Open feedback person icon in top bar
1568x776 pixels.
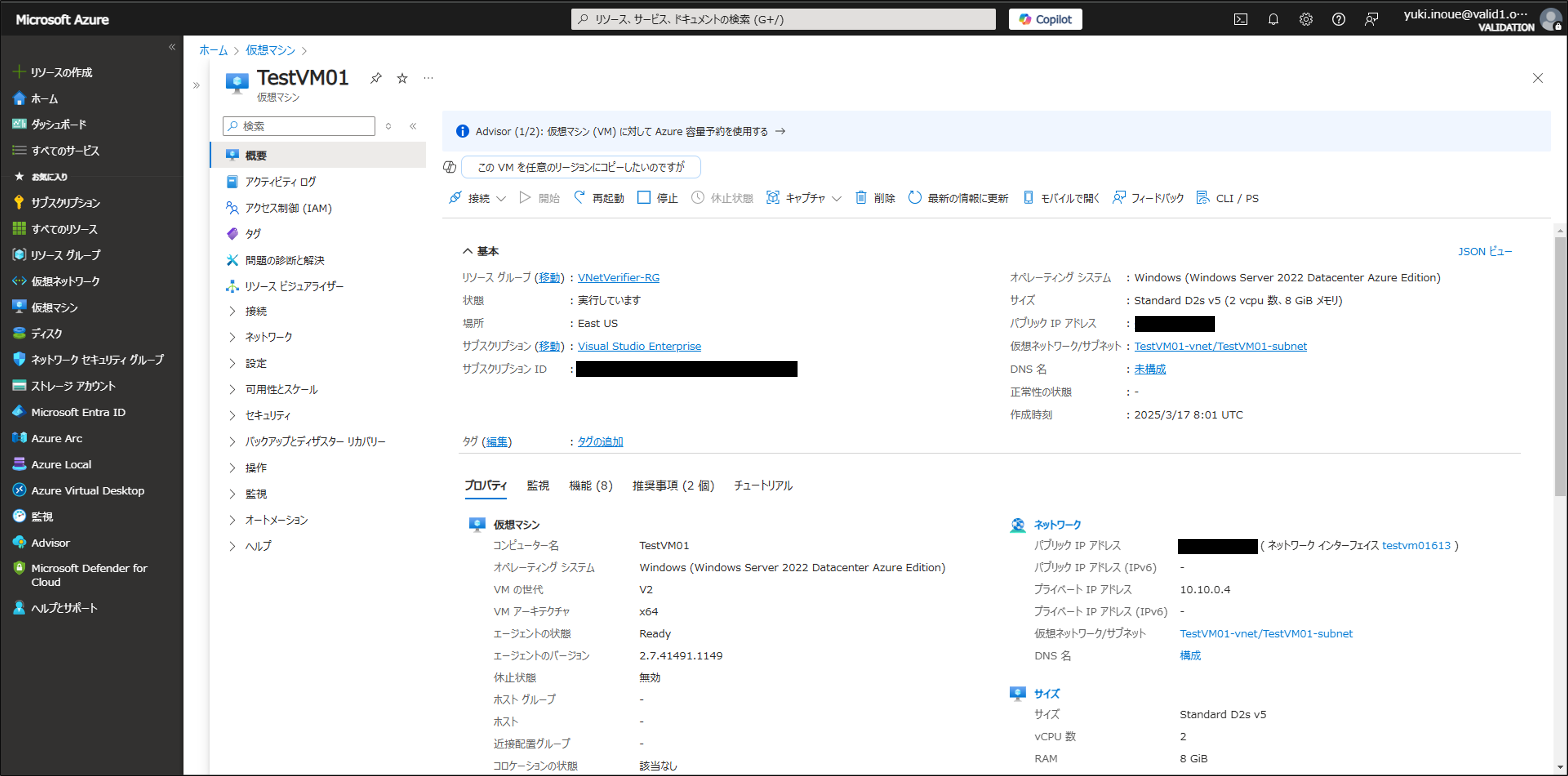[1371, 20]
